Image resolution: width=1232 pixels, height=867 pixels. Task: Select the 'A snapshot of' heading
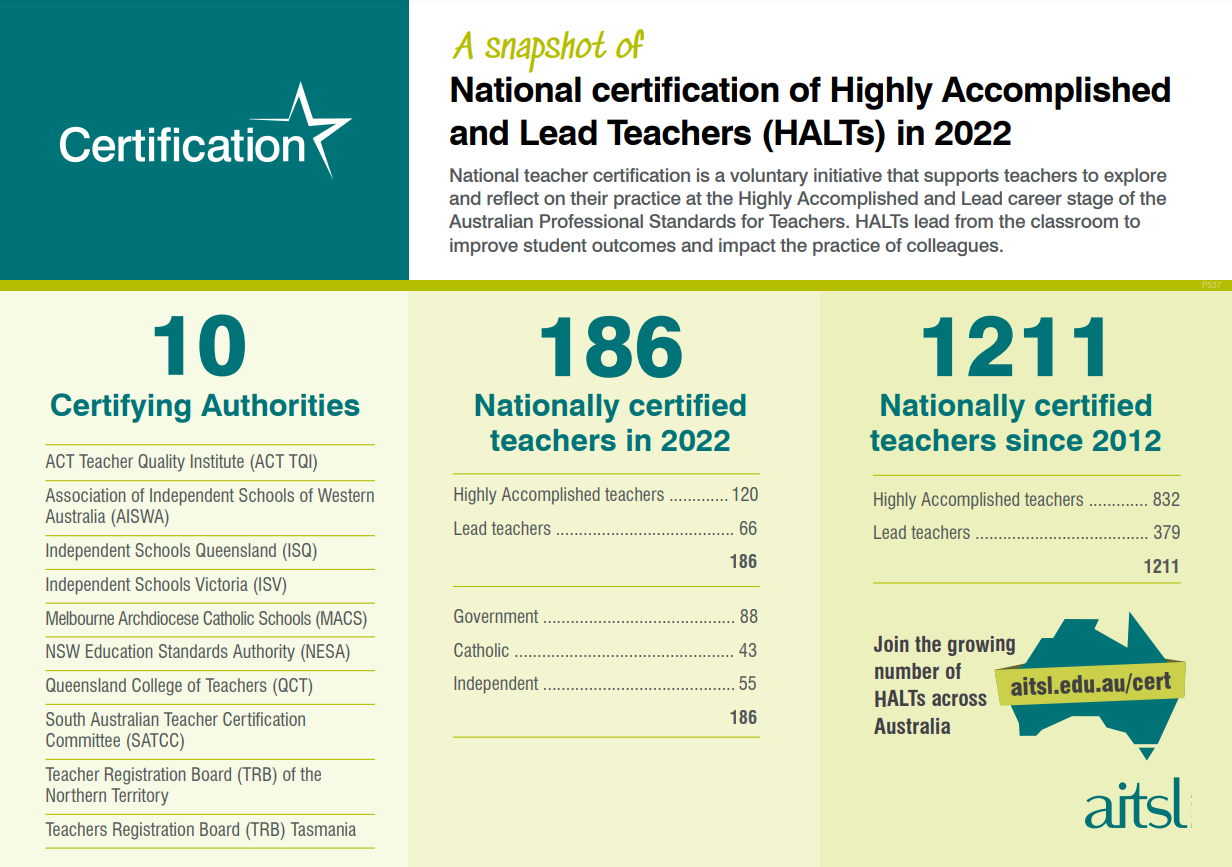547,46
